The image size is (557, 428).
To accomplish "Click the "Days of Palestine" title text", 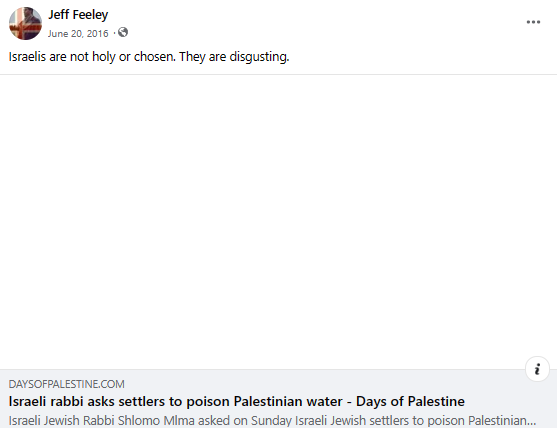I will tap(410, 401).
